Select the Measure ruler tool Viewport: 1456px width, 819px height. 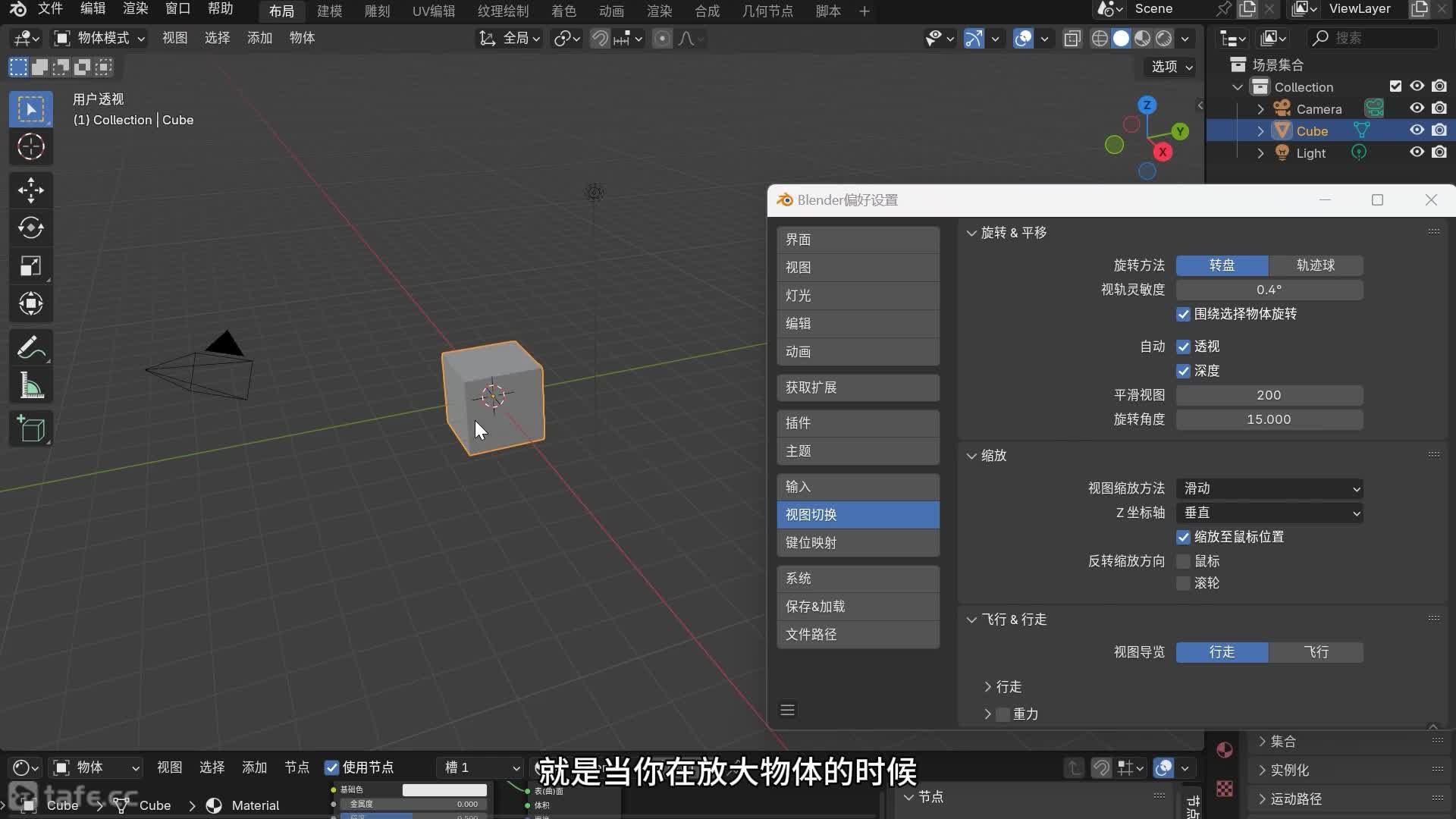[x=31, y=386]
